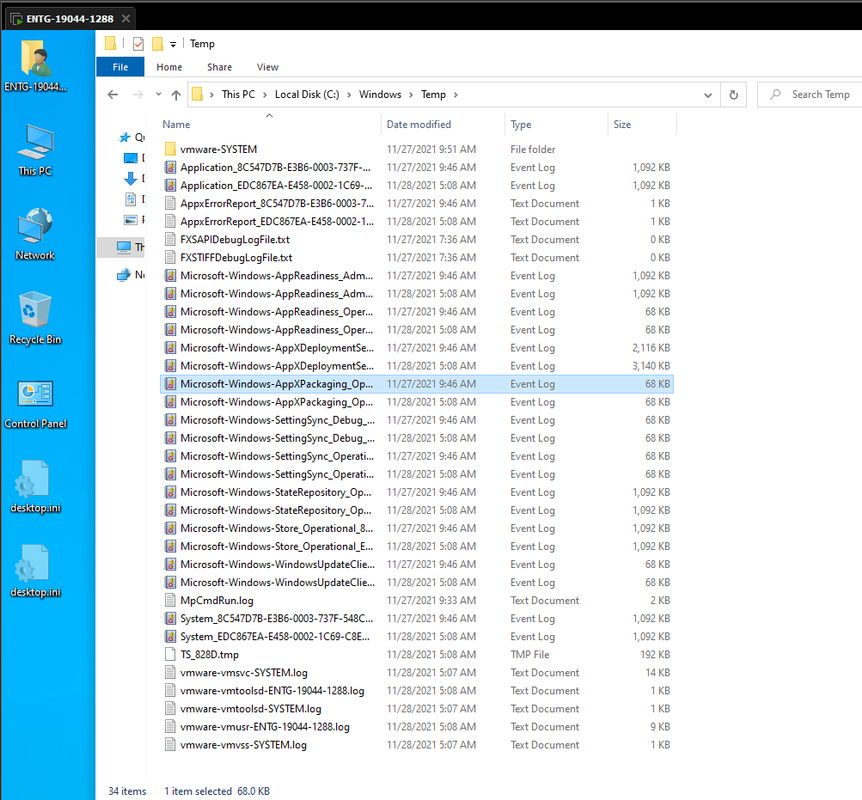
Task: Select vmware-vmsvc-SYSTEM.log file icon
Action: pyautogui.click(x=170, y=672)
